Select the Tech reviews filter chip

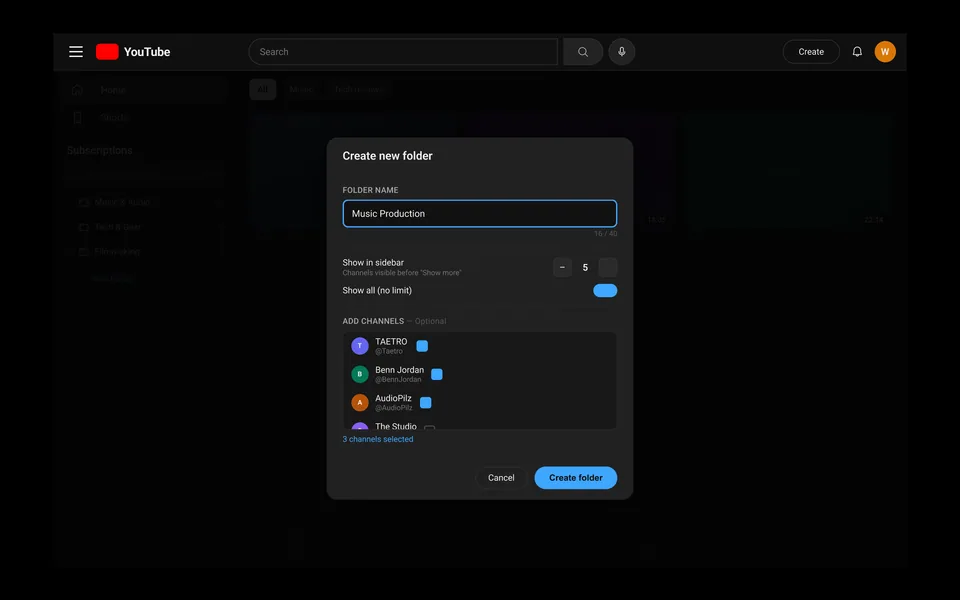(359, 89)
